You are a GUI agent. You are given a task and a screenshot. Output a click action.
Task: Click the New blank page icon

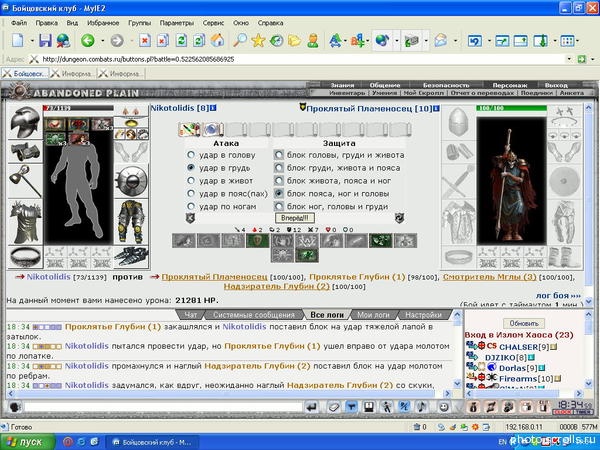pyautogui.click(x=18, y=40)
